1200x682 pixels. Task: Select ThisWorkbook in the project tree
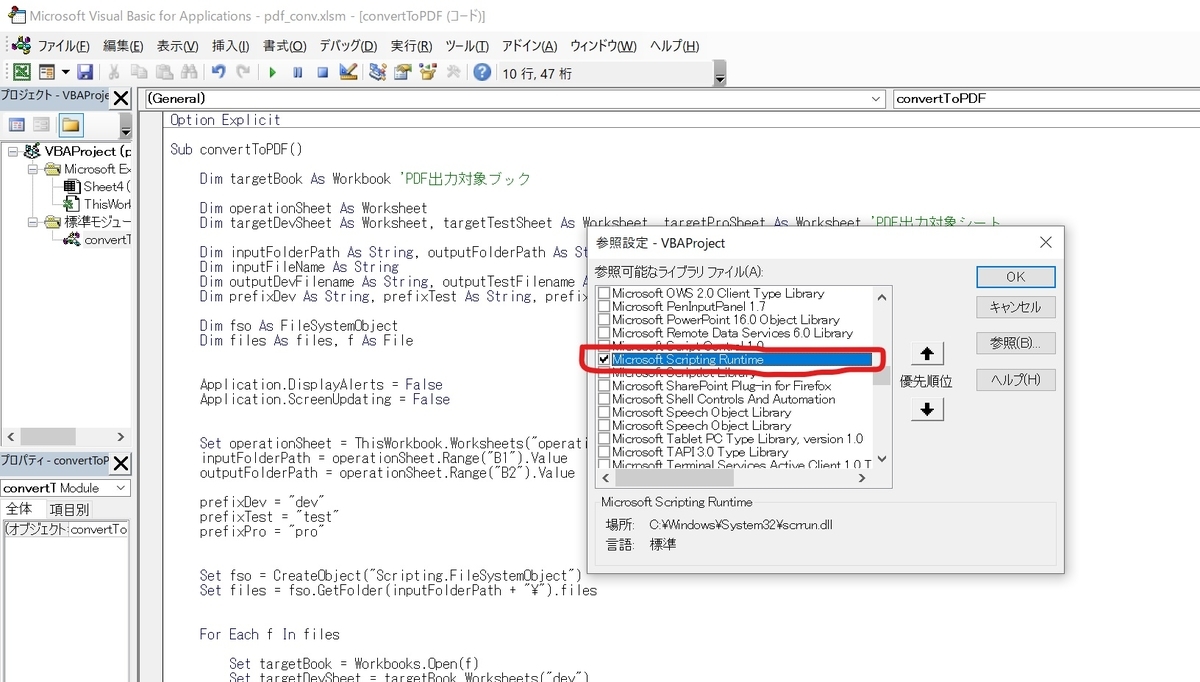99,204
